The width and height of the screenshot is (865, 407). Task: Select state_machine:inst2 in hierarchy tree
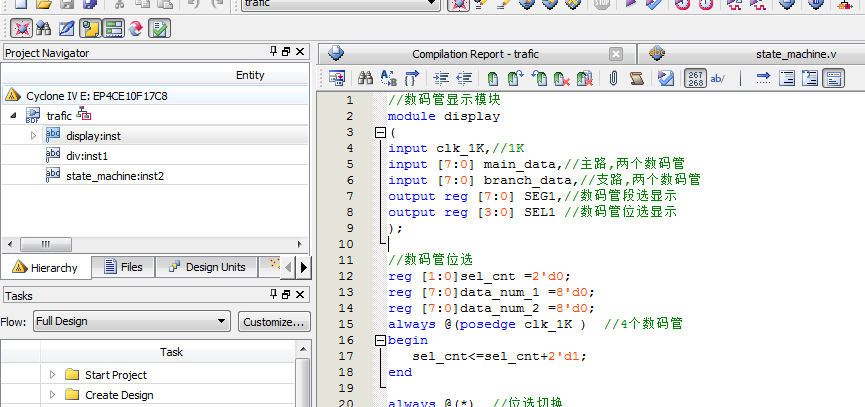pyautogui.click(x=114, y=175)
